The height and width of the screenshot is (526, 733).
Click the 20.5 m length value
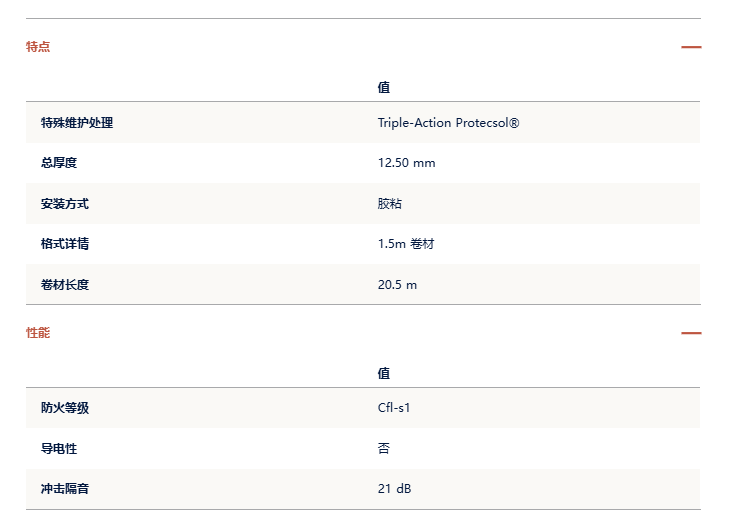coord(397,285)
